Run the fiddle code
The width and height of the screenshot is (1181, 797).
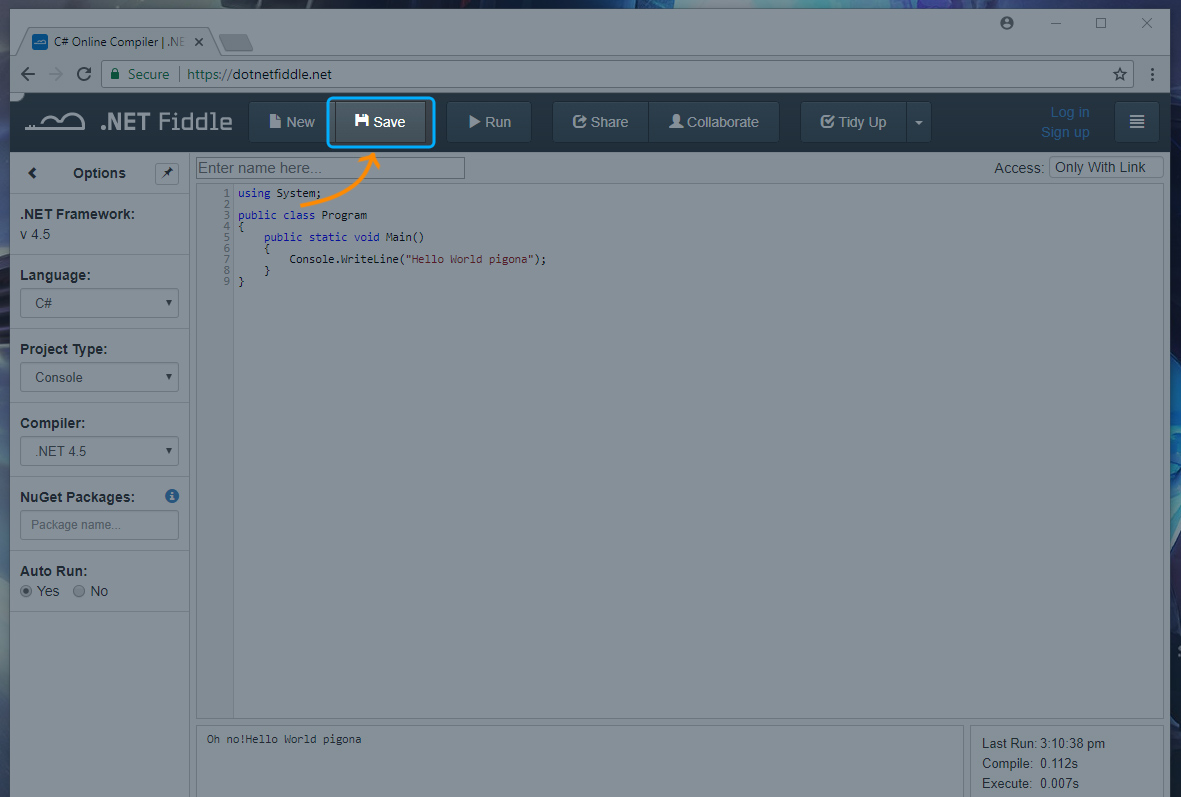489,122
